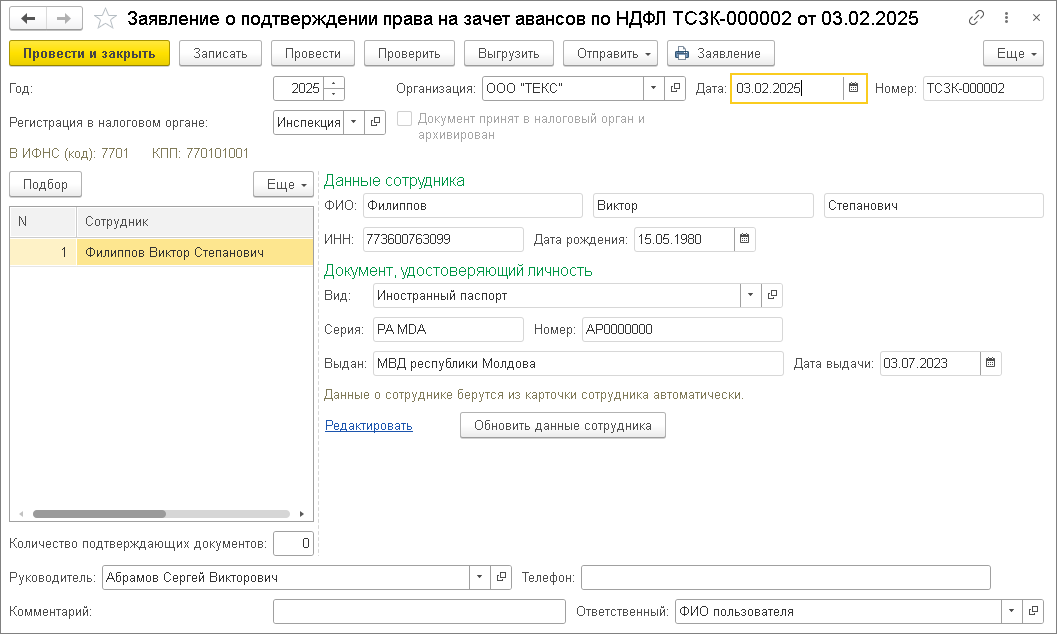
Task: Open the top toolbar Еще menu
Action: click(x=1013, y=53)
